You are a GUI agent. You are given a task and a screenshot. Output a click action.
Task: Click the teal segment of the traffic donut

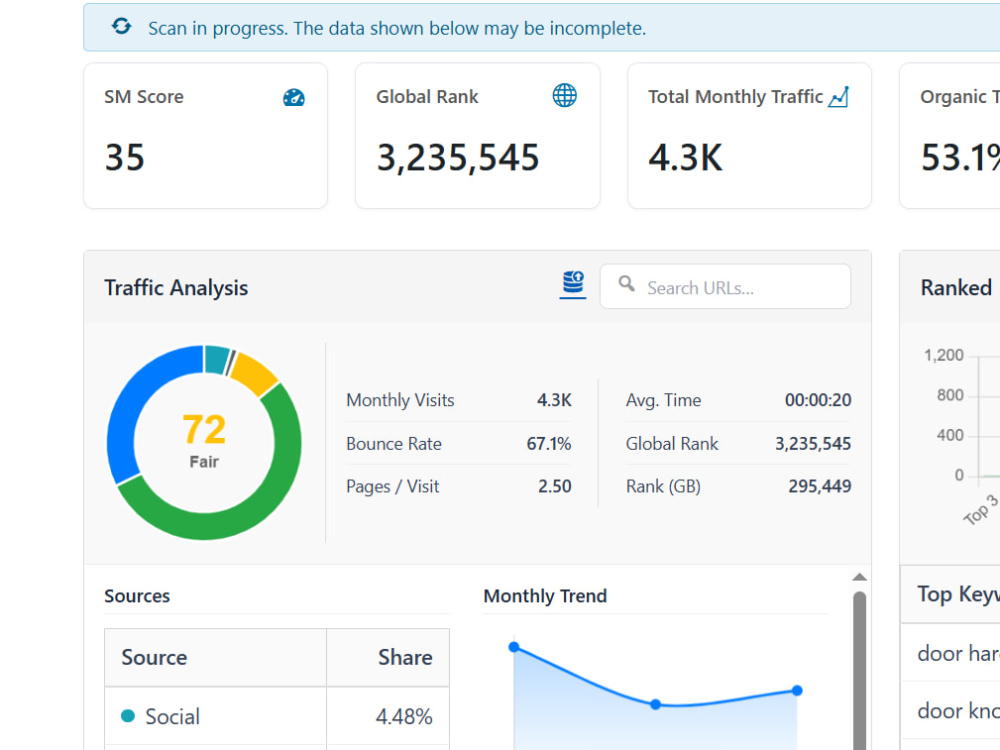[216, 359]
